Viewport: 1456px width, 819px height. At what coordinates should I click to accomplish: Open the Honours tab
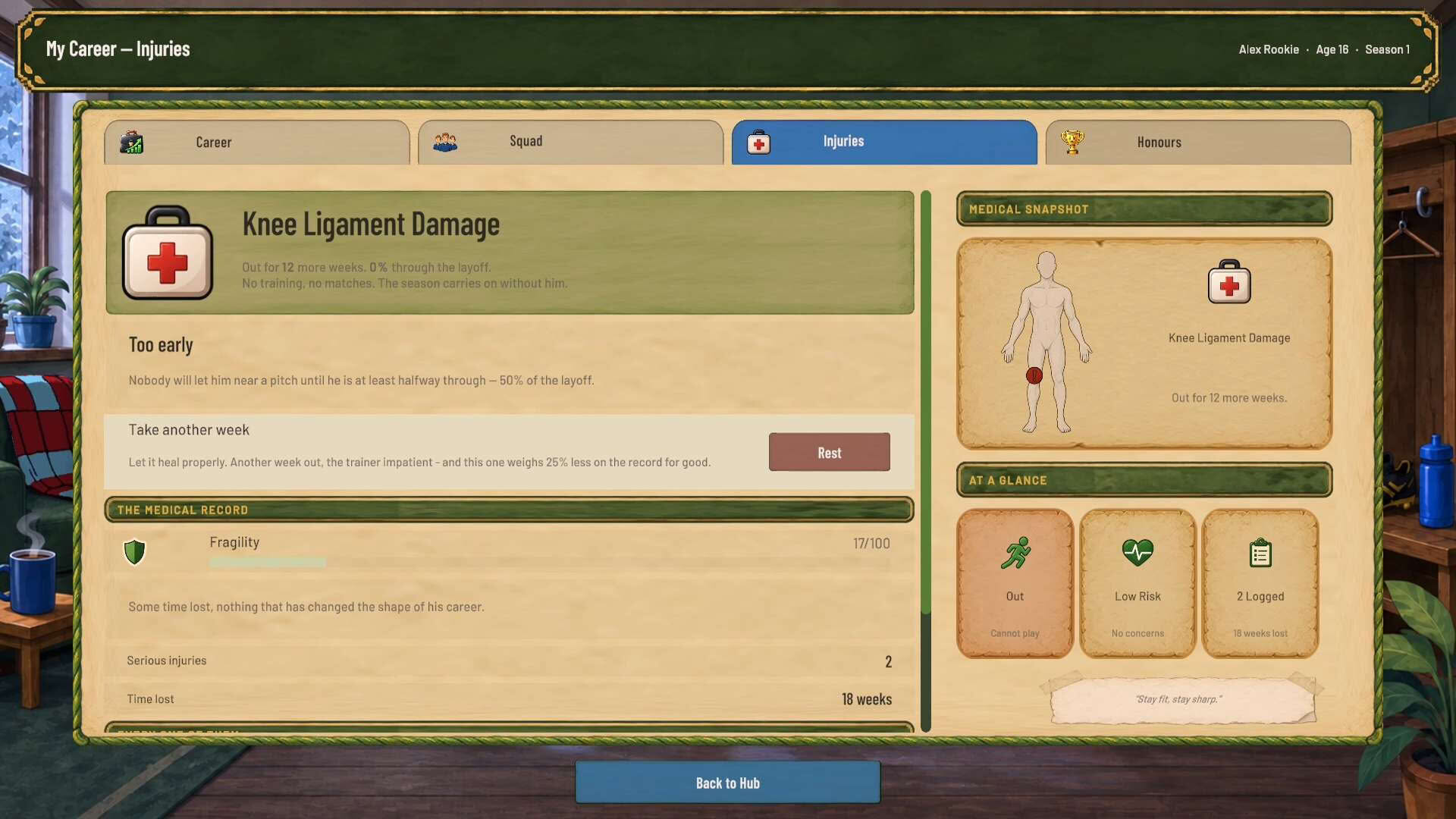click(x=1198, y=142)
